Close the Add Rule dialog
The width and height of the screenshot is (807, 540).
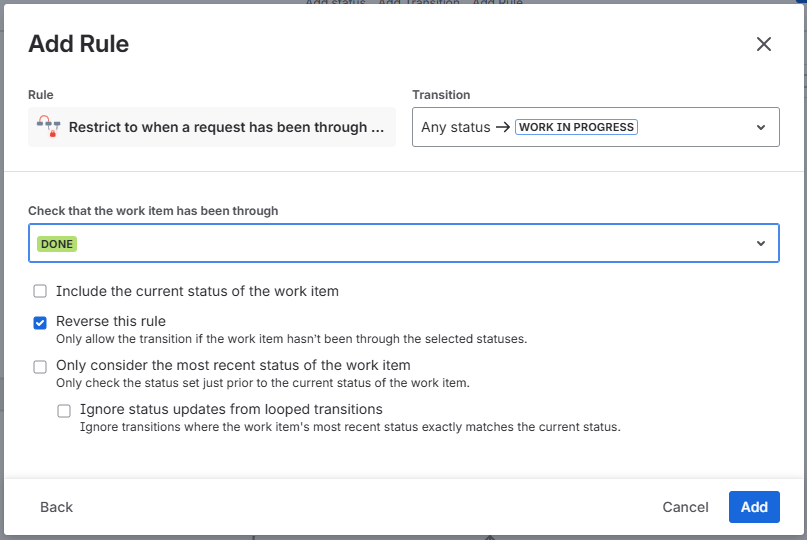point(764,44)
